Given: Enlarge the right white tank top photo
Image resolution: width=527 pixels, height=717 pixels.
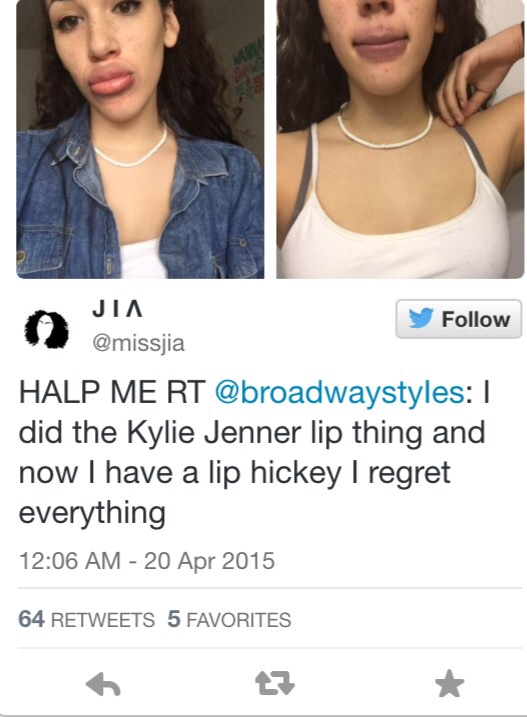Looking at the screenshot, I should point(400,139).
